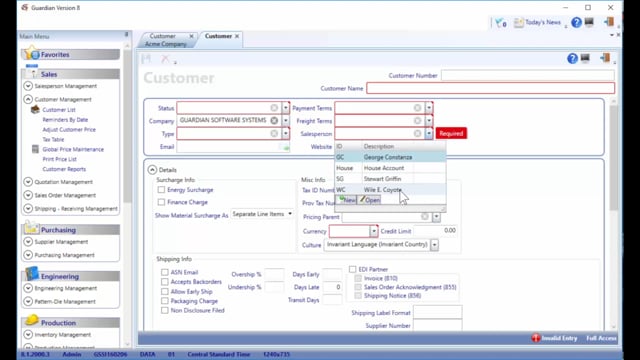Select Wile E. Coyote salesperson

(390, 190)
